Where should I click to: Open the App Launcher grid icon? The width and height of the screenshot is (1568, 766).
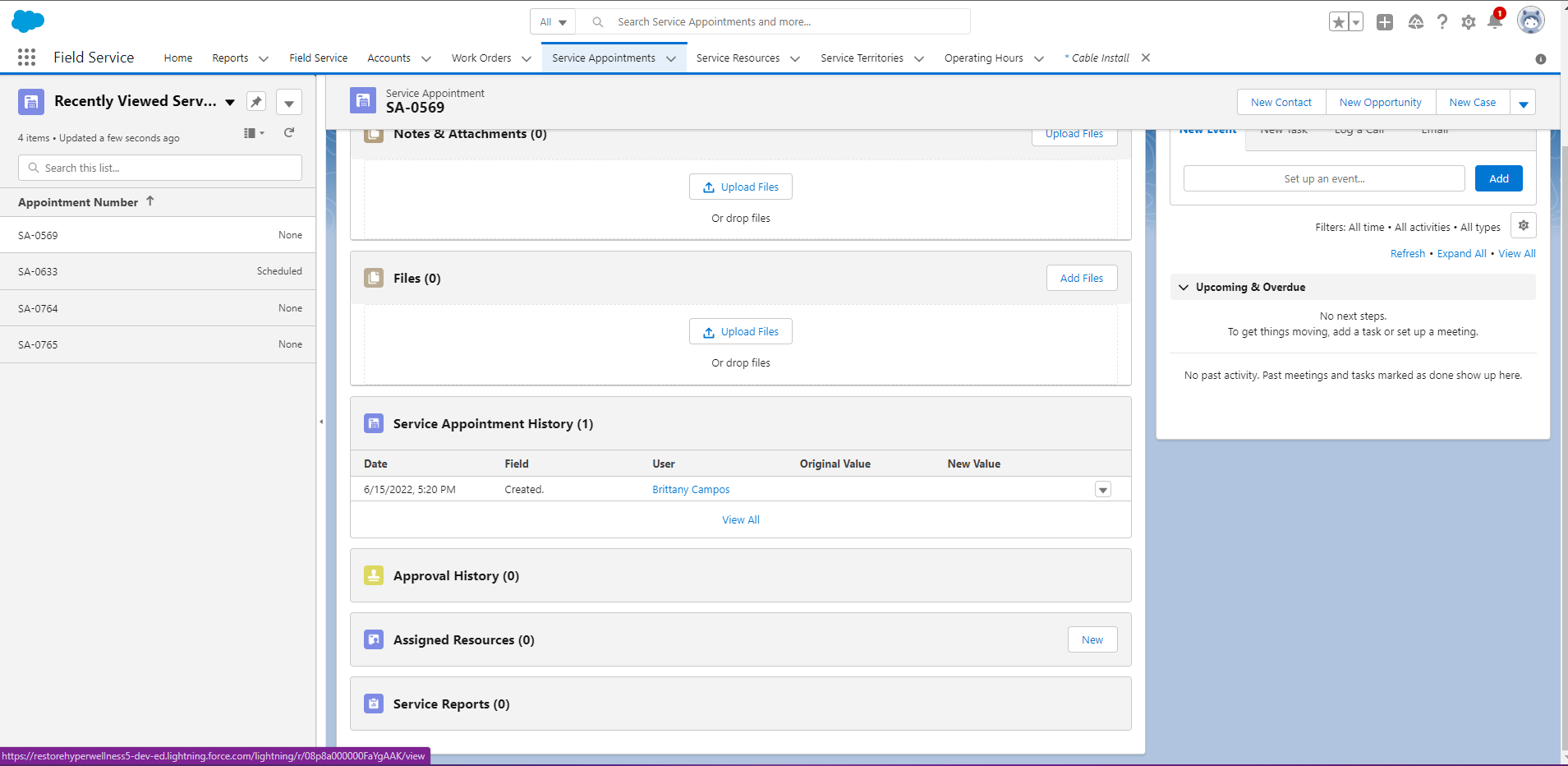click(26, 57)
